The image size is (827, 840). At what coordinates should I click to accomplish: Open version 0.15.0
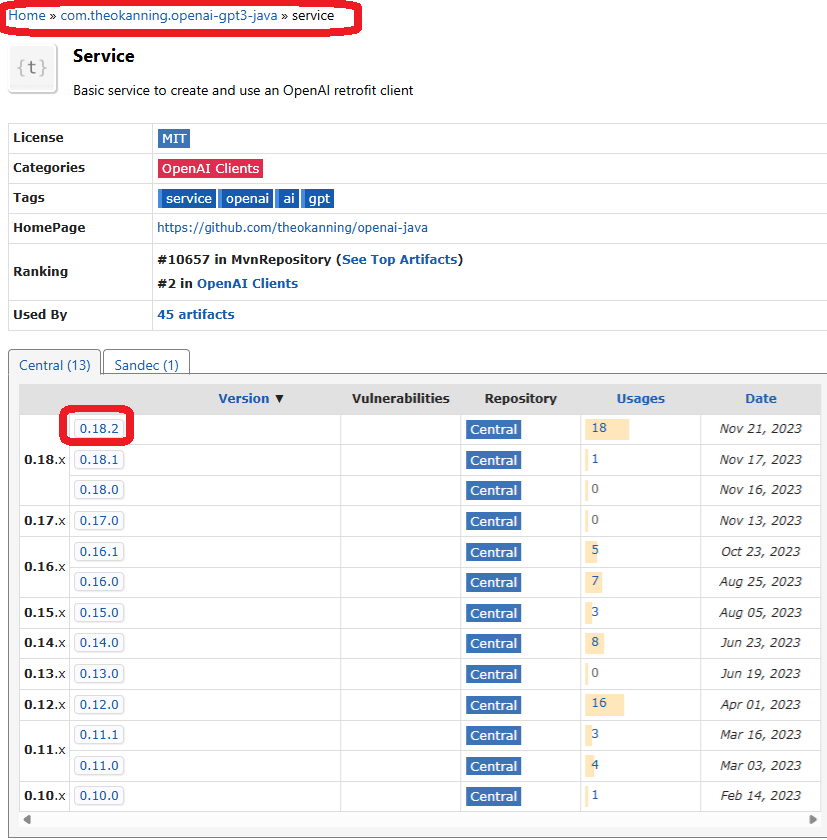coord(99,613)
